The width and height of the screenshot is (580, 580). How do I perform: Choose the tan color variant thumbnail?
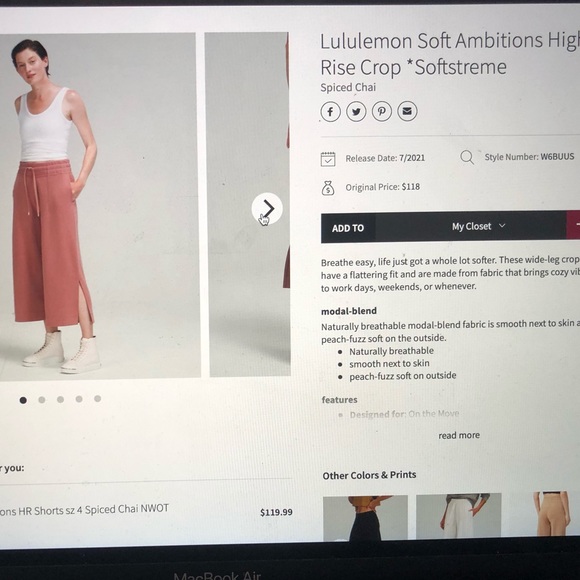click(x=549, y=513)
